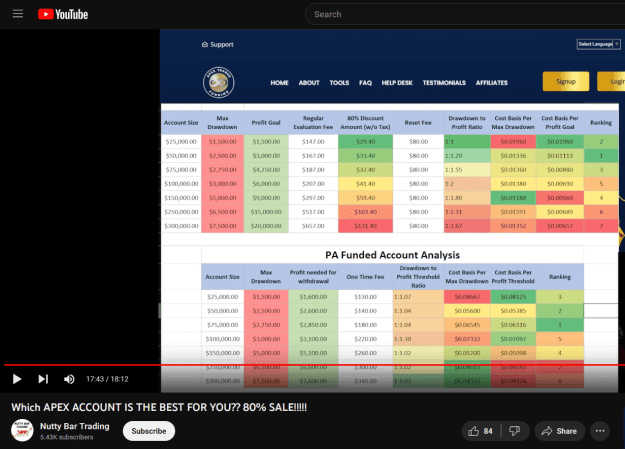Open the TOOLS menu item

[x=339, y=83]
